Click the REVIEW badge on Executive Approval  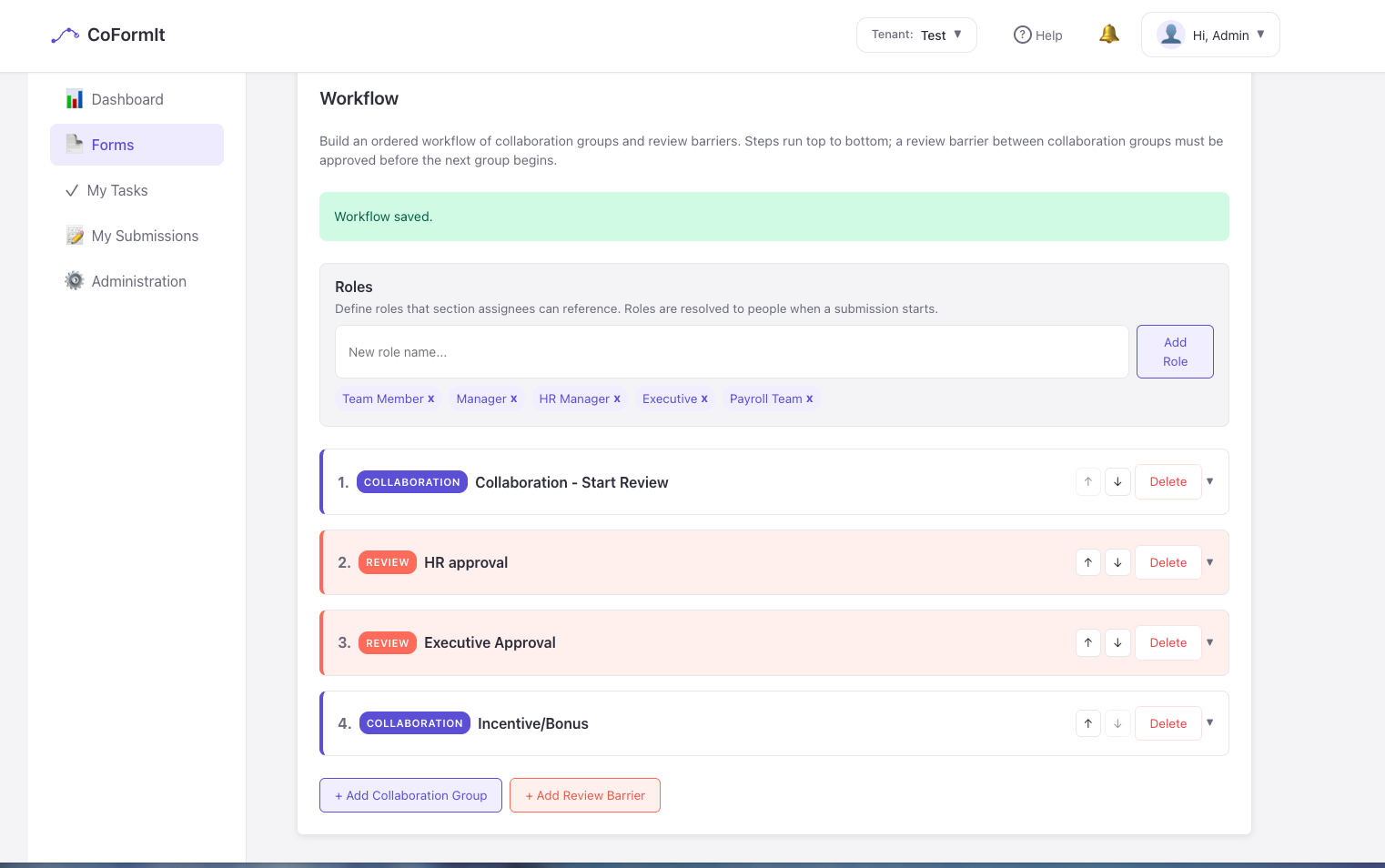[x=388, y=642]
